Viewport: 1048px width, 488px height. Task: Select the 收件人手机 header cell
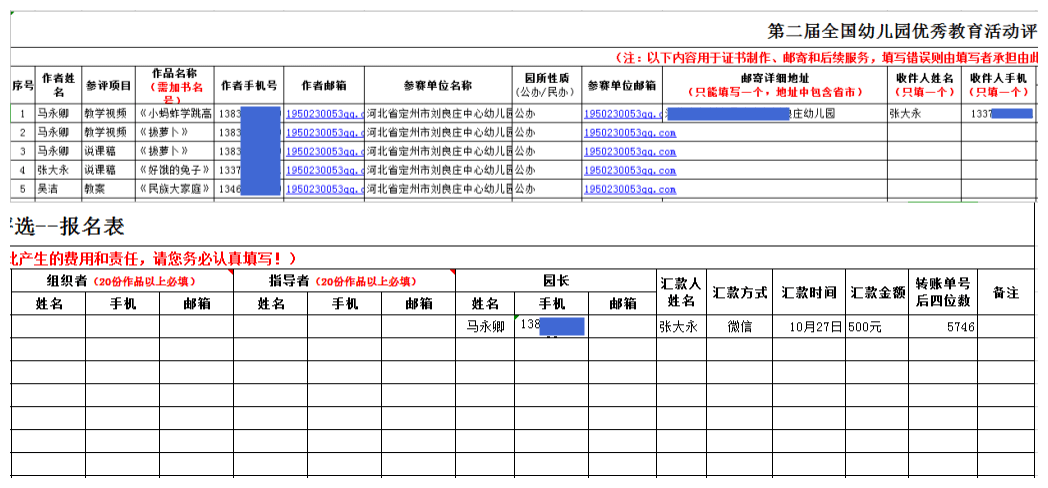1000,85
